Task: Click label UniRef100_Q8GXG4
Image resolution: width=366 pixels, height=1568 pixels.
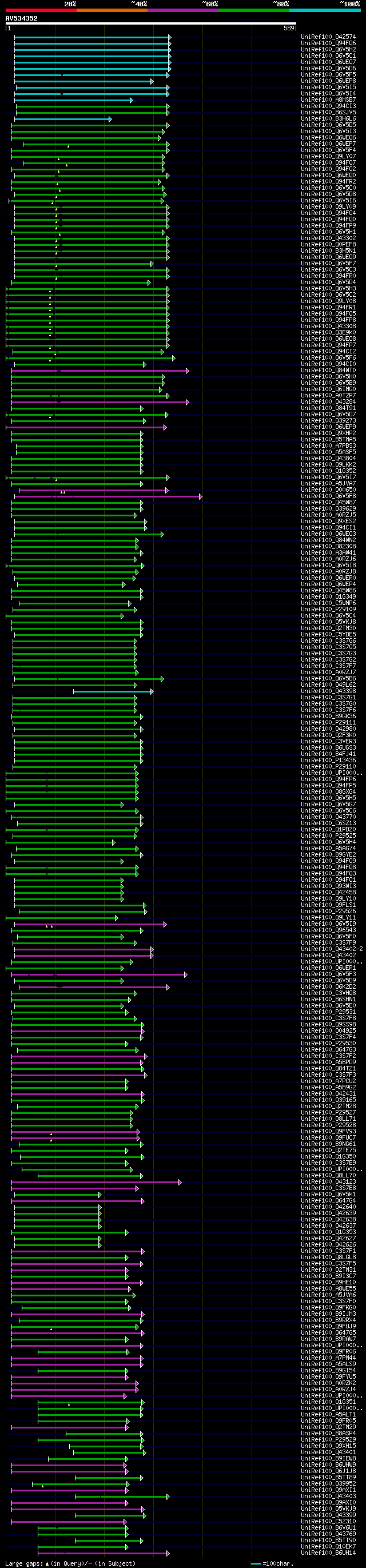Action: tap(329, 792)
